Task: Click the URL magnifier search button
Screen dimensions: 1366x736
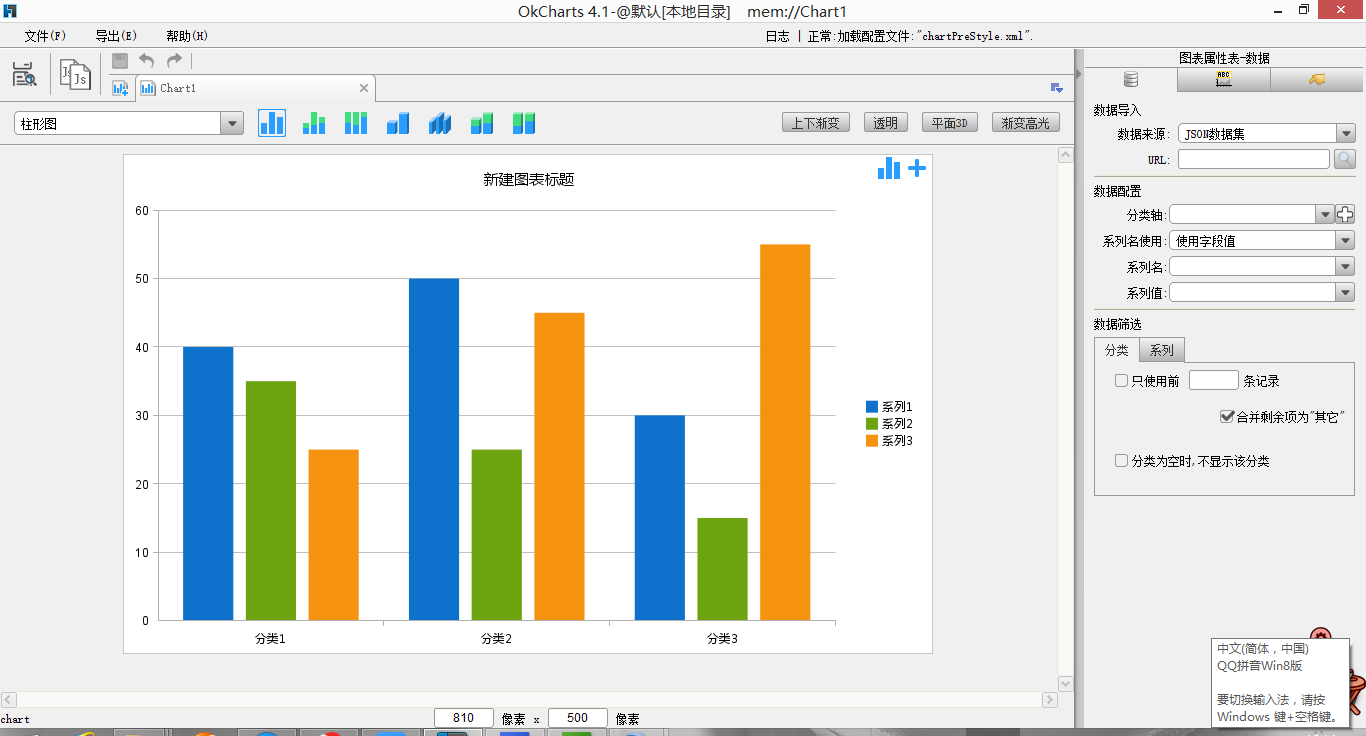Action: (x=1345, y=159)
